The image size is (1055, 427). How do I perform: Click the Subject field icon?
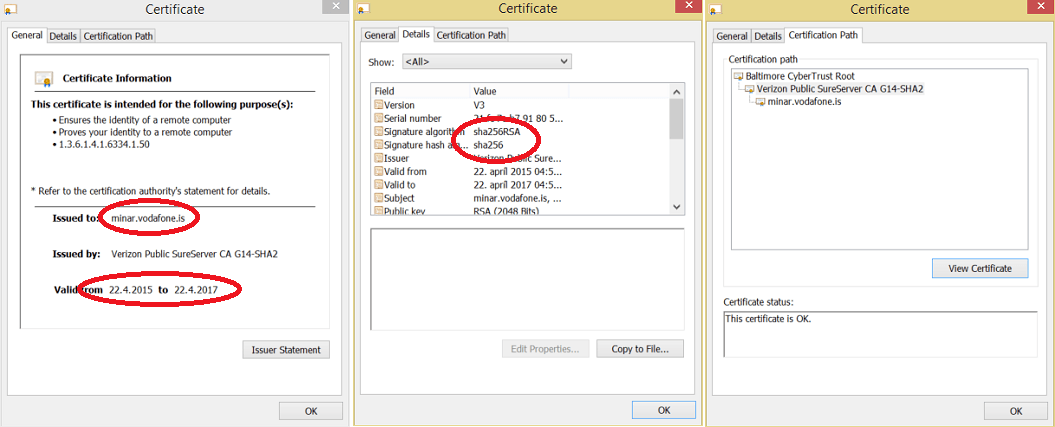378,198
